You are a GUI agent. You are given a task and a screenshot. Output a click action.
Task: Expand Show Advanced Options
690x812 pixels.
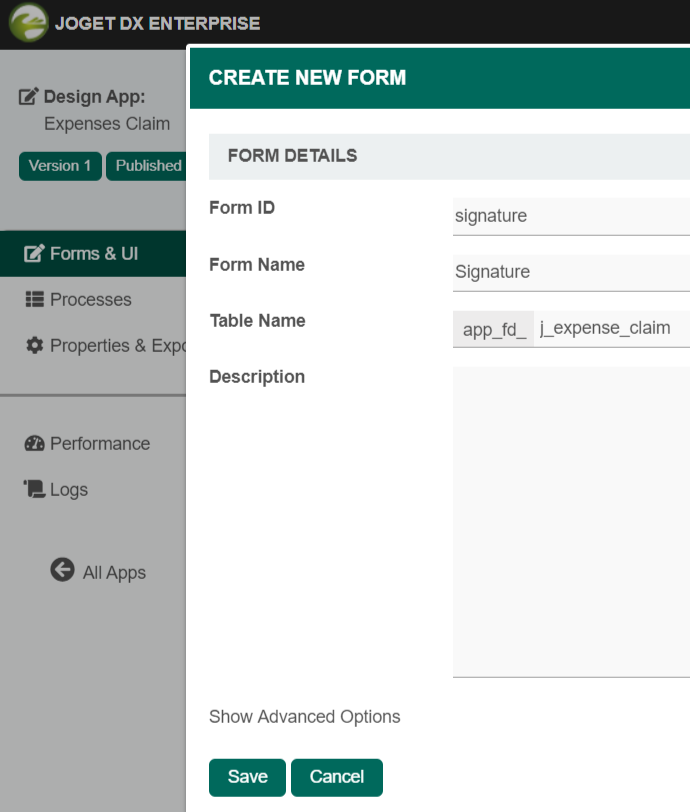pos(304,717)
